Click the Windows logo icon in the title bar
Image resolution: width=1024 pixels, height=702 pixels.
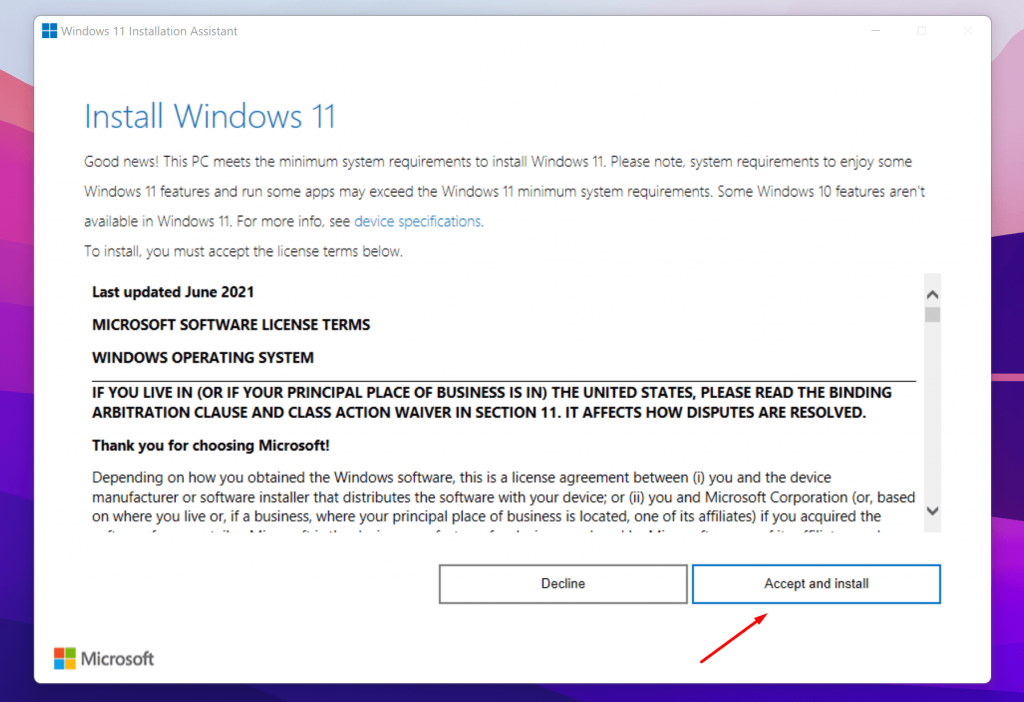coord(48,30)
